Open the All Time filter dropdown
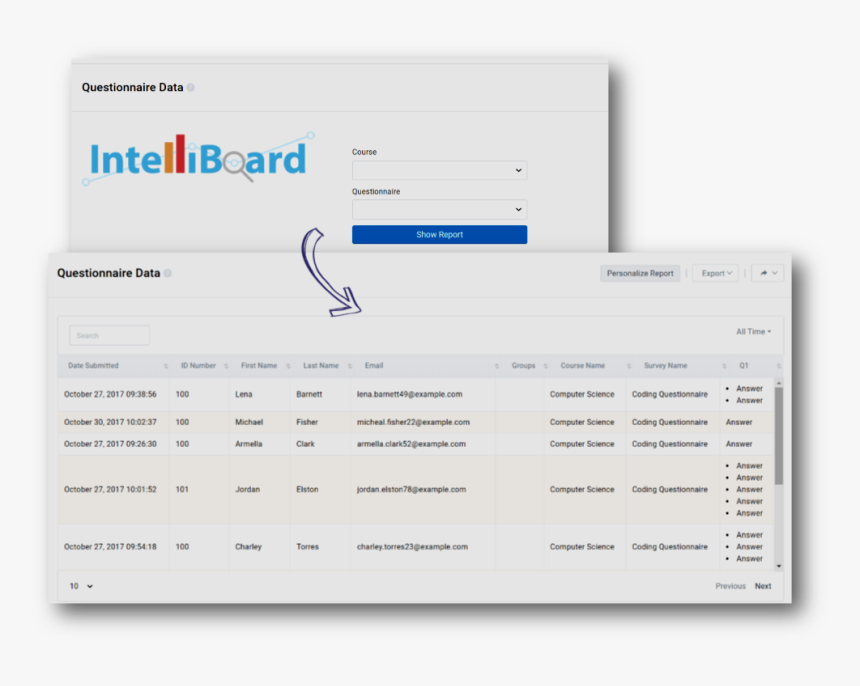This screenshot has height=686, width=860. point(753,332)
